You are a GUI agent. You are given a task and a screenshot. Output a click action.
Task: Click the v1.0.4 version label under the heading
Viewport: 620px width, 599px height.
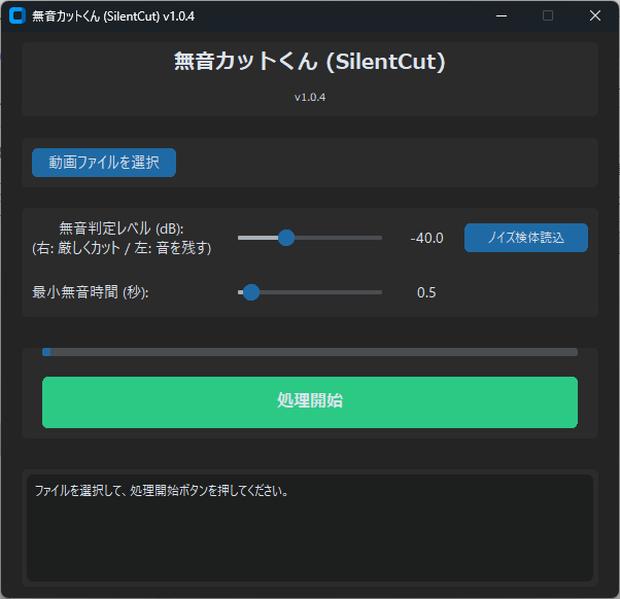click(x=310, y=97)
